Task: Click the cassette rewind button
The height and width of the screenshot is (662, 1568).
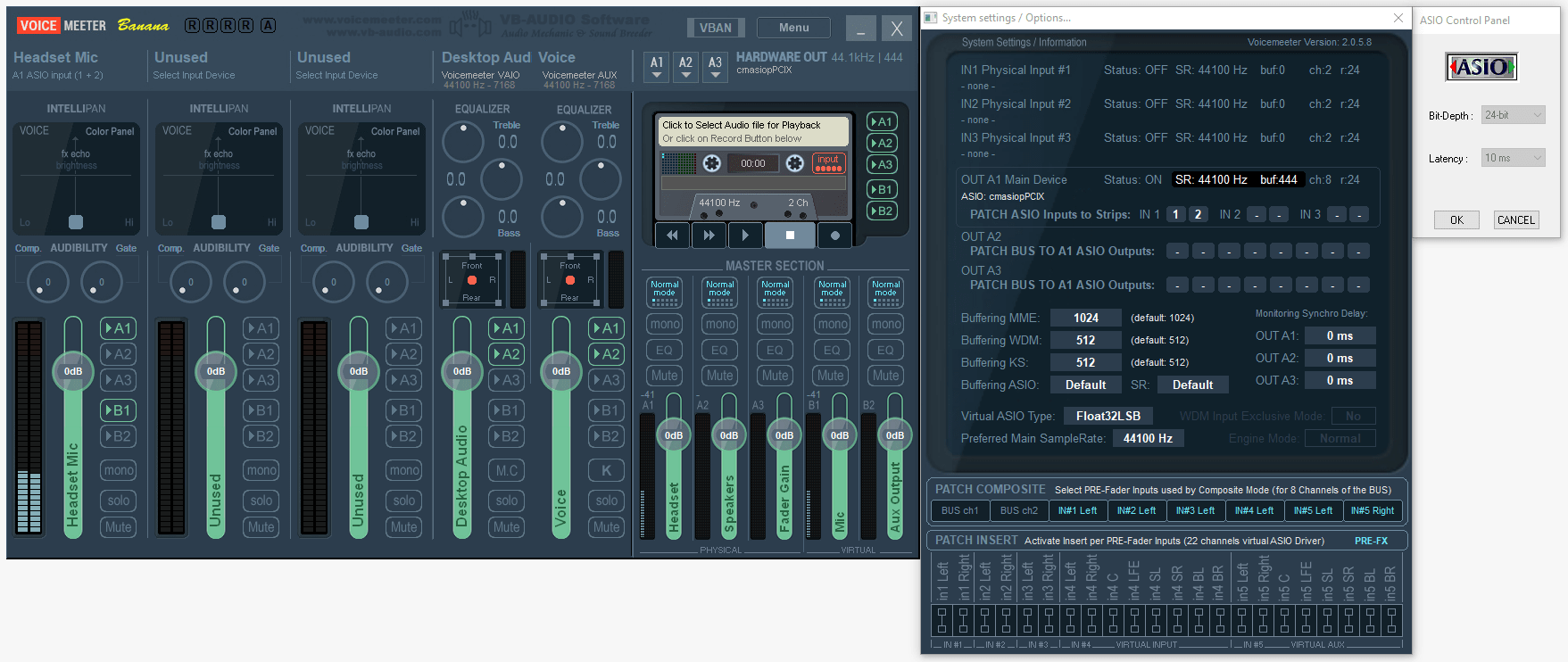Action: [672, 236]
